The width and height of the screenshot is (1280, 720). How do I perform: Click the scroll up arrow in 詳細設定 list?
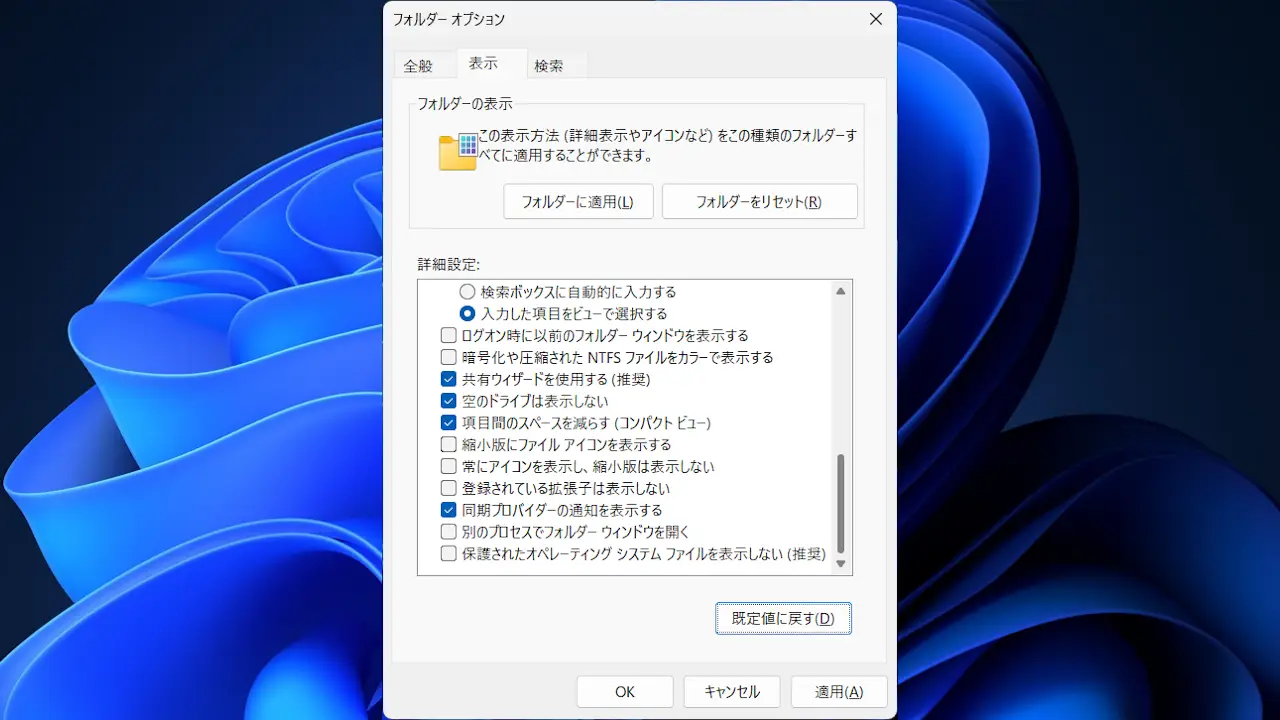(840, 291)
